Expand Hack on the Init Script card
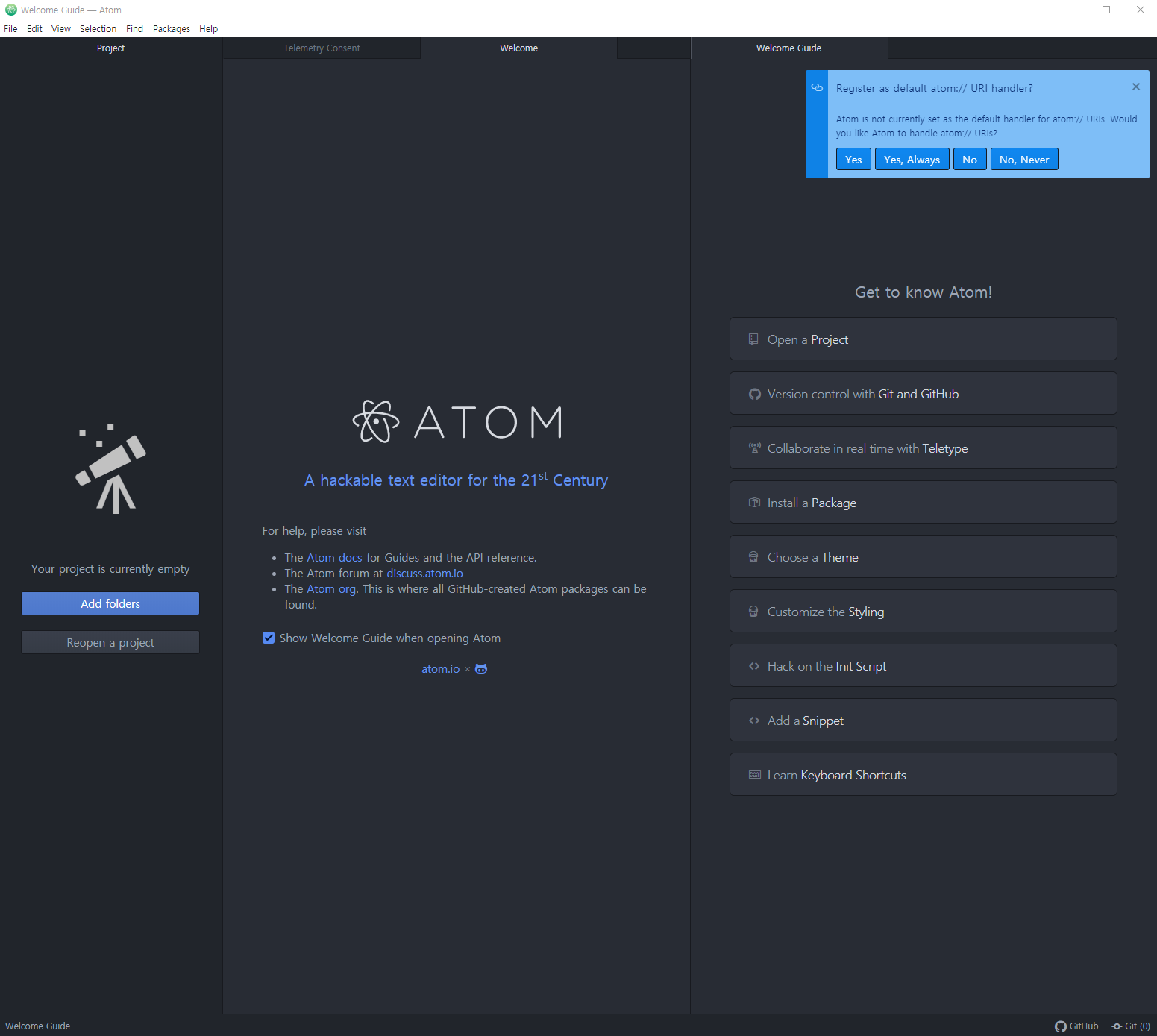This screenshot has height=1036, width=1157. click(923, 666)
